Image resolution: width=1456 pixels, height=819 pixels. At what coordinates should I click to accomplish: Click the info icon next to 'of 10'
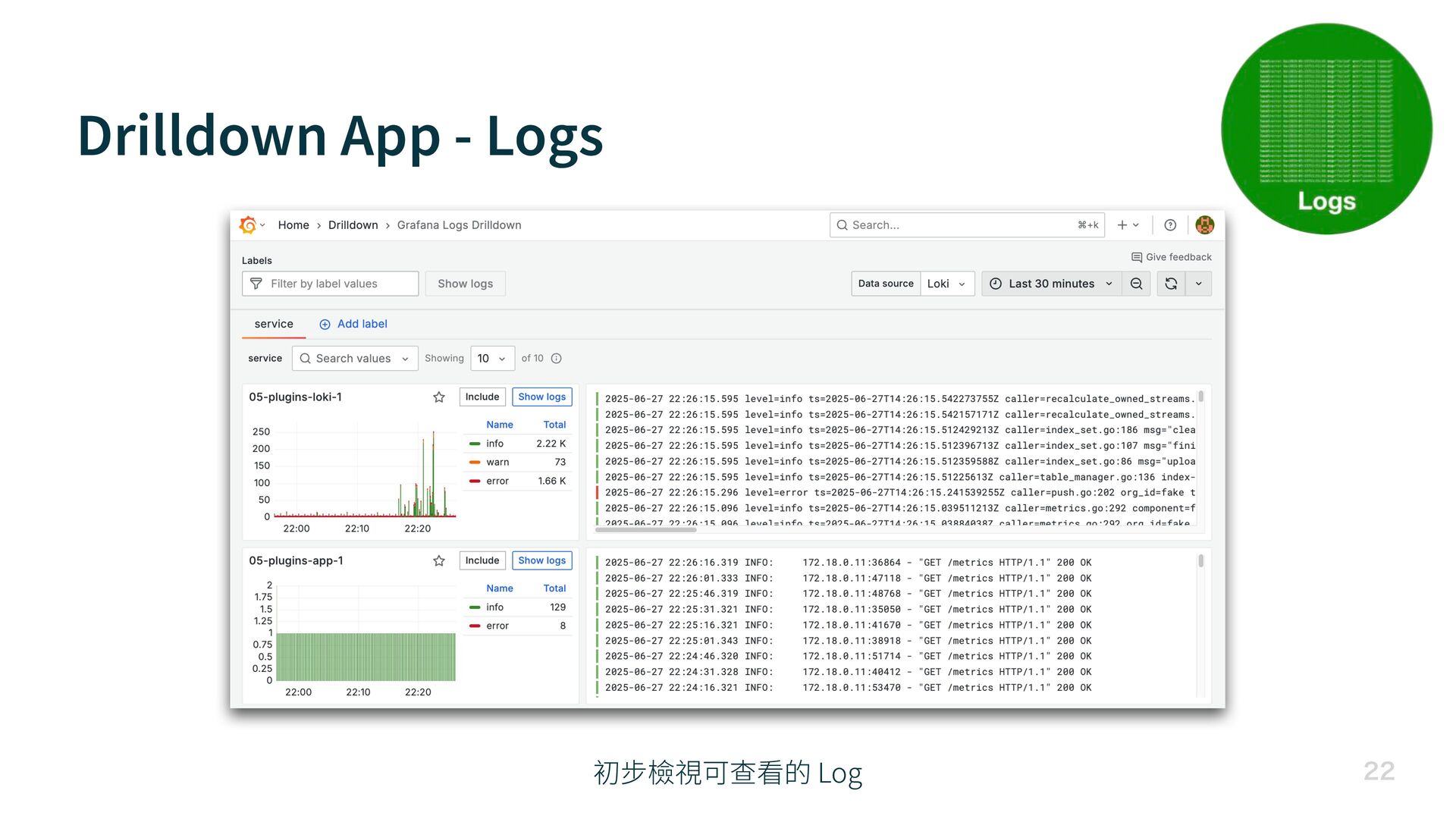[x=557, y=359]
